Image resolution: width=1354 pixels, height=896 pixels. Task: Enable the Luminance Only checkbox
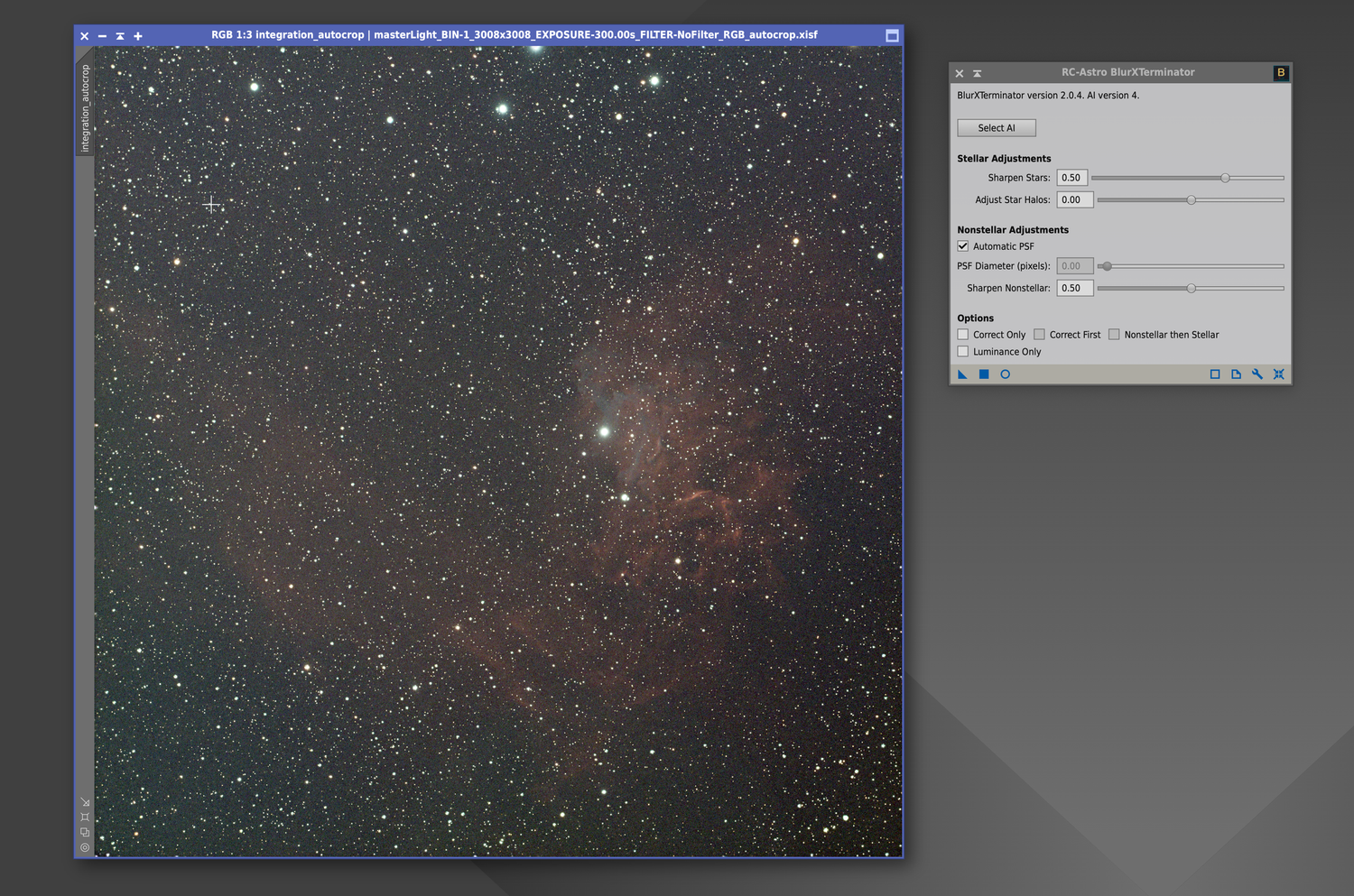pyautogui.click(x=963, y=352)
